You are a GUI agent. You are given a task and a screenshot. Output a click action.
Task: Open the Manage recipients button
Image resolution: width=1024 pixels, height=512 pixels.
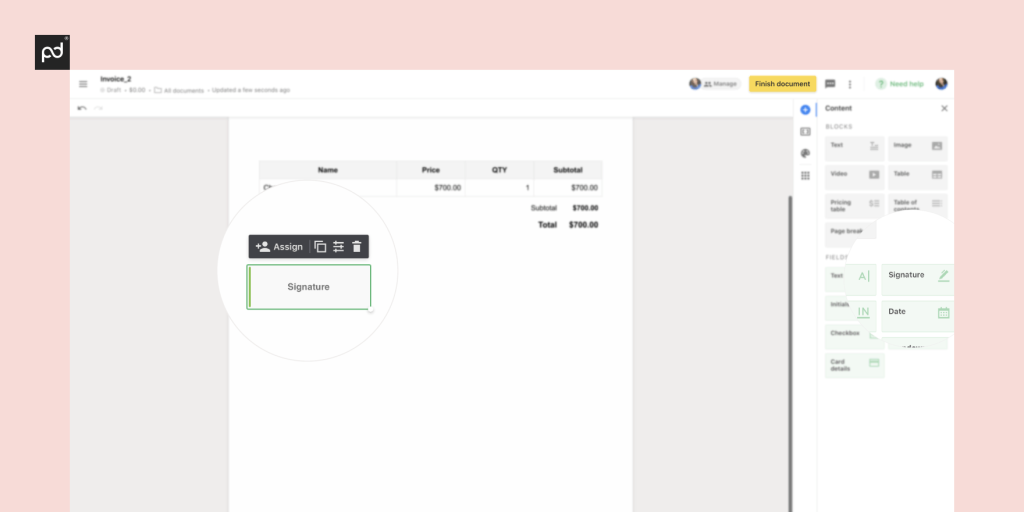click(x=715, y=84)
